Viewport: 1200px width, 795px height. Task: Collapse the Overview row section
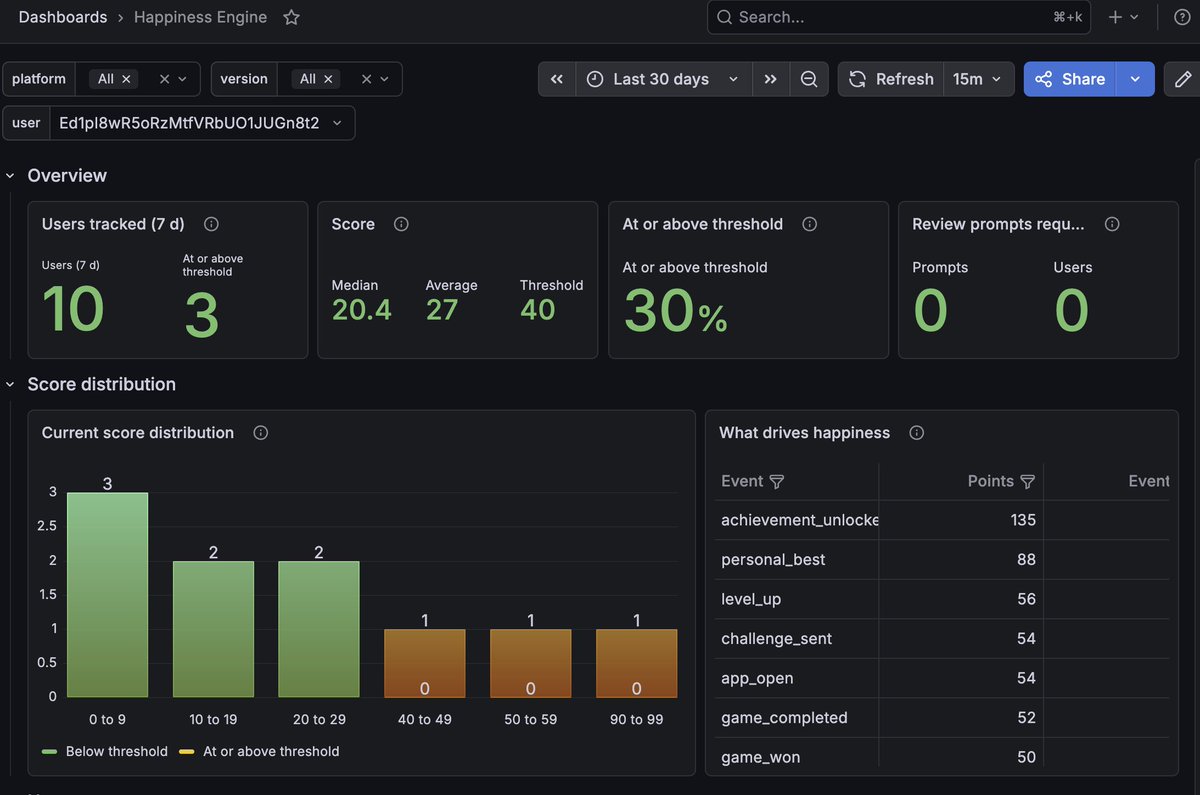(10, 176)
